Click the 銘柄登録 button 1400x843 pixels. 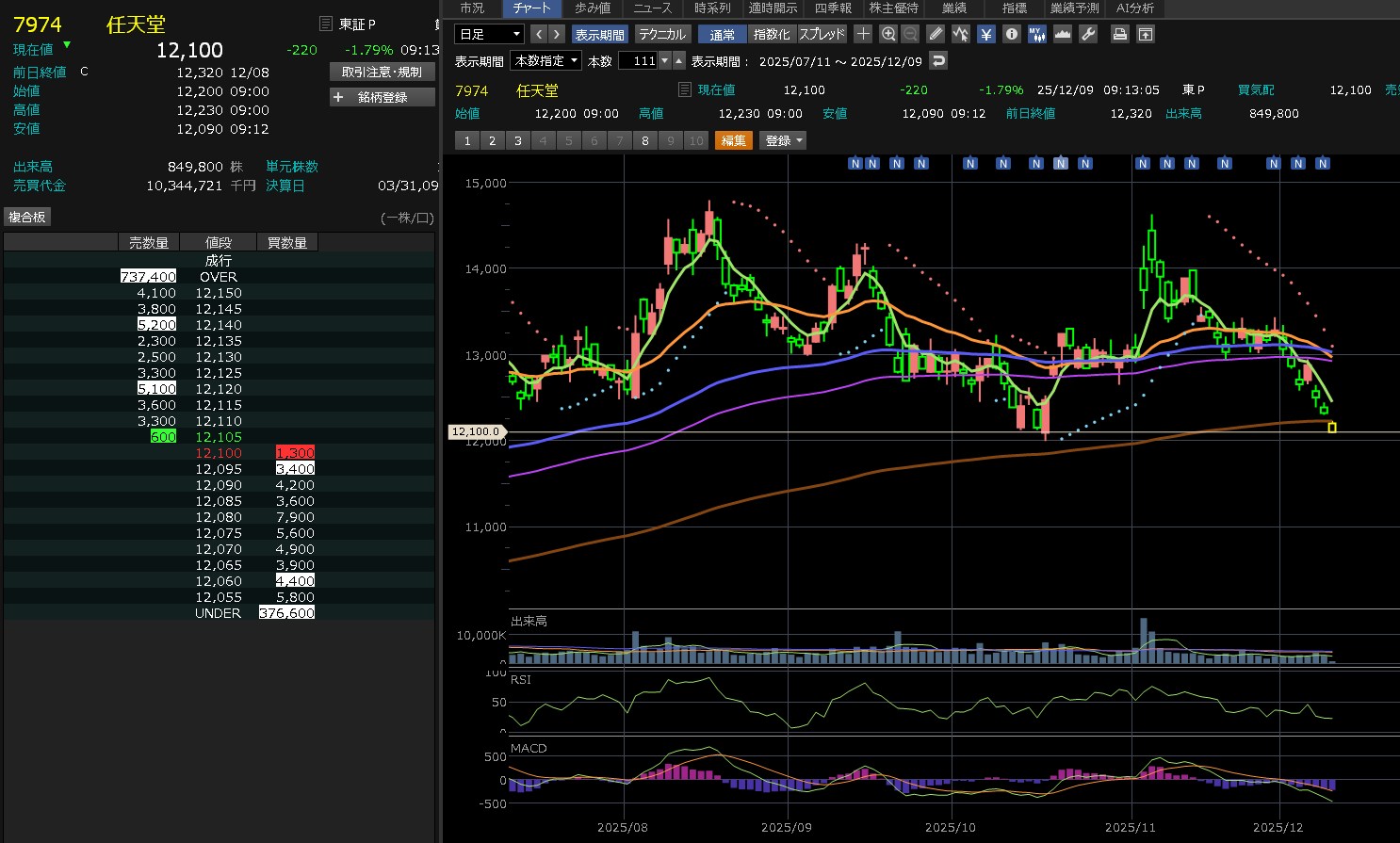tap(382, 97)
